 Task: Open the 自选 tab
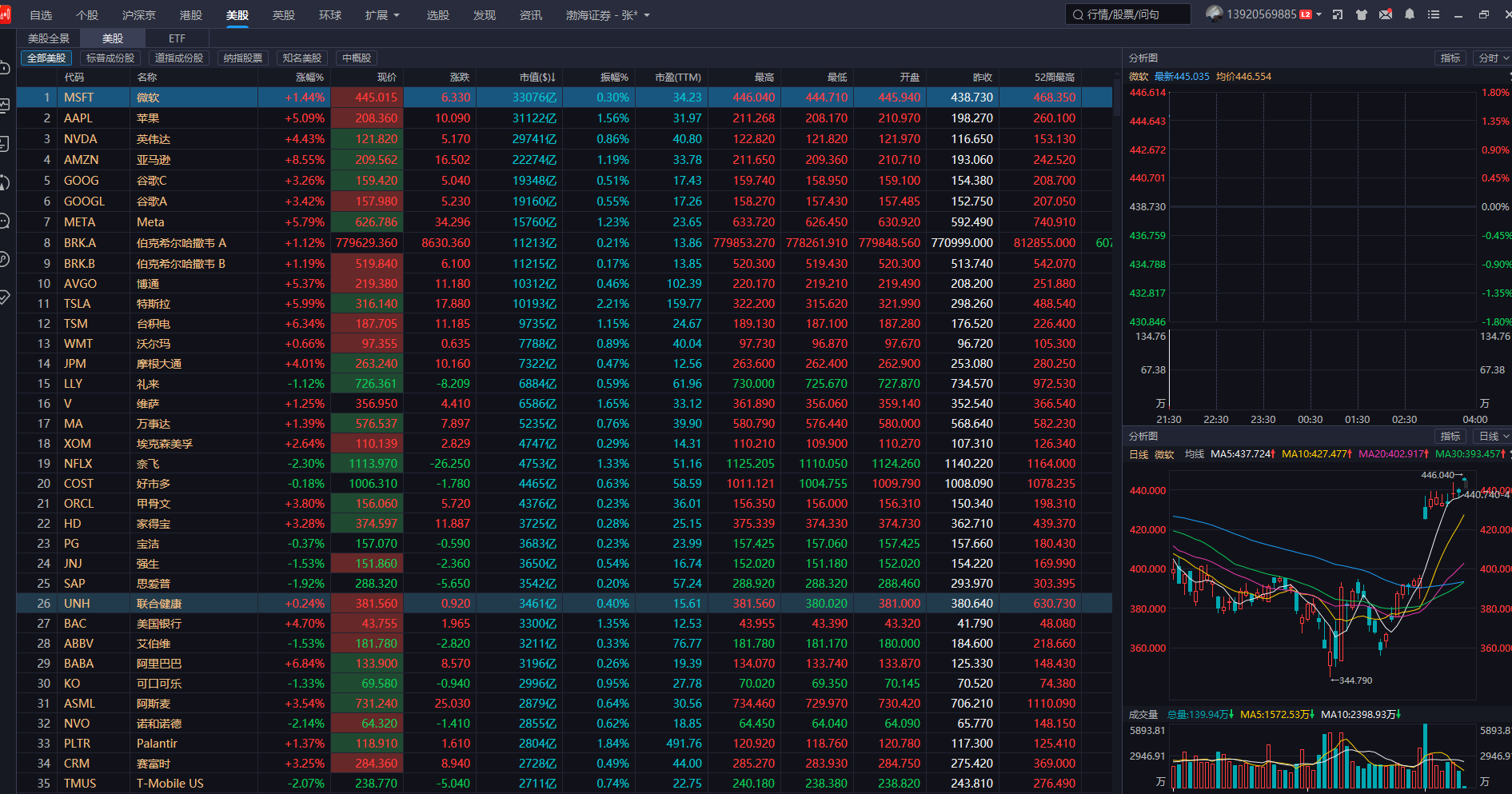pyautogui.click(x=41, y=15)
